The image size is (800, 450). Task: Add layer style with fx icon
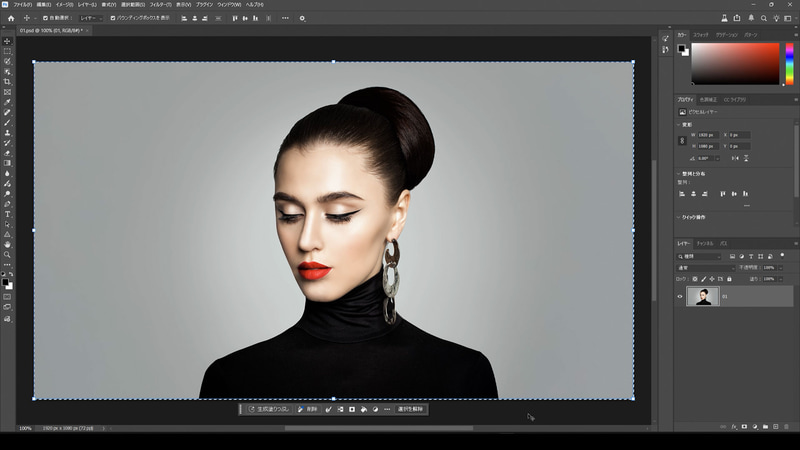click(x=734, y=427)
